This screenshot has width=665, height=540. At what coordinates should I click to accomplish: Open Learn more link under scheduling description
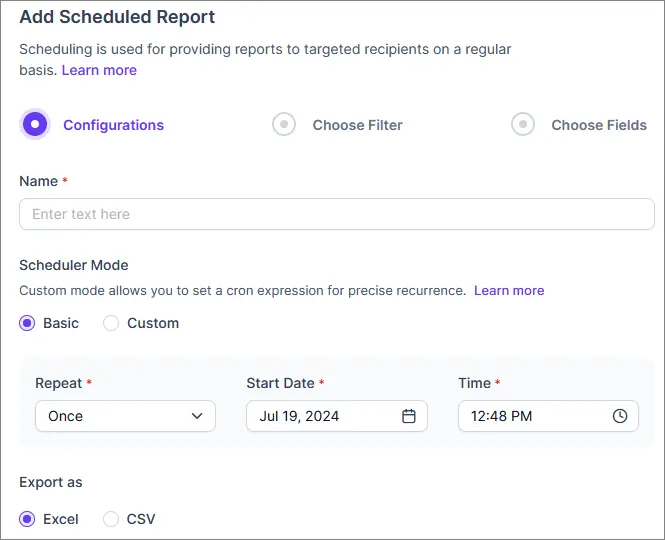pyautogui.click(x=99, y=70)
